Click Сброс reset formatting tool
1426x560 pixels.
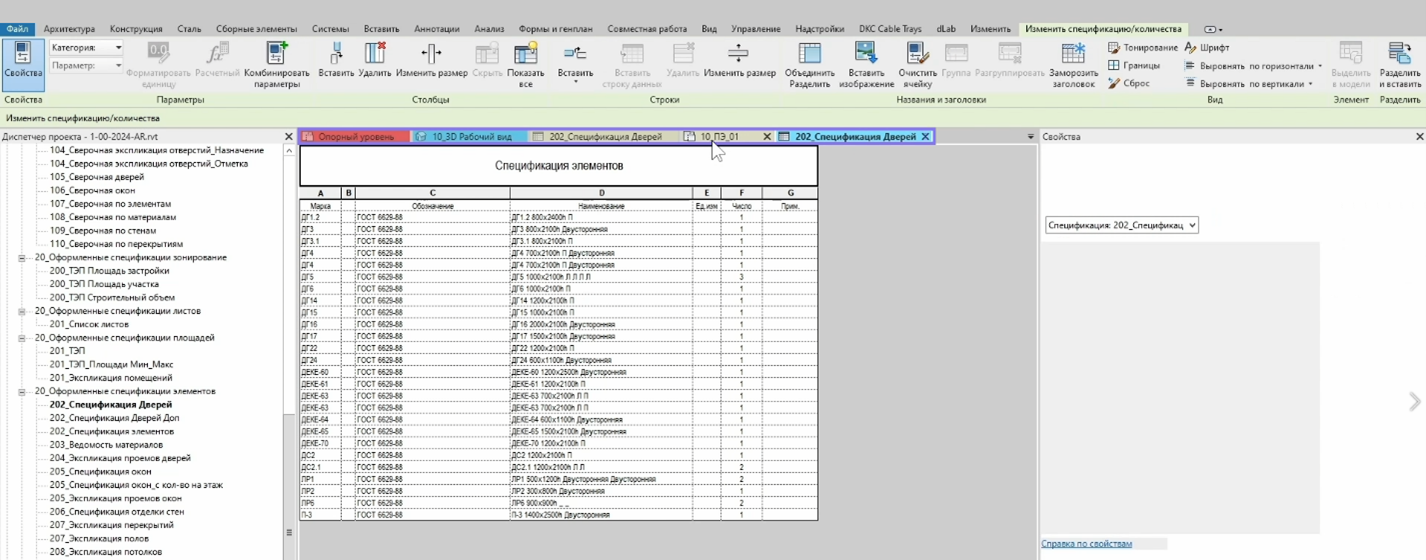(1128, 84)
